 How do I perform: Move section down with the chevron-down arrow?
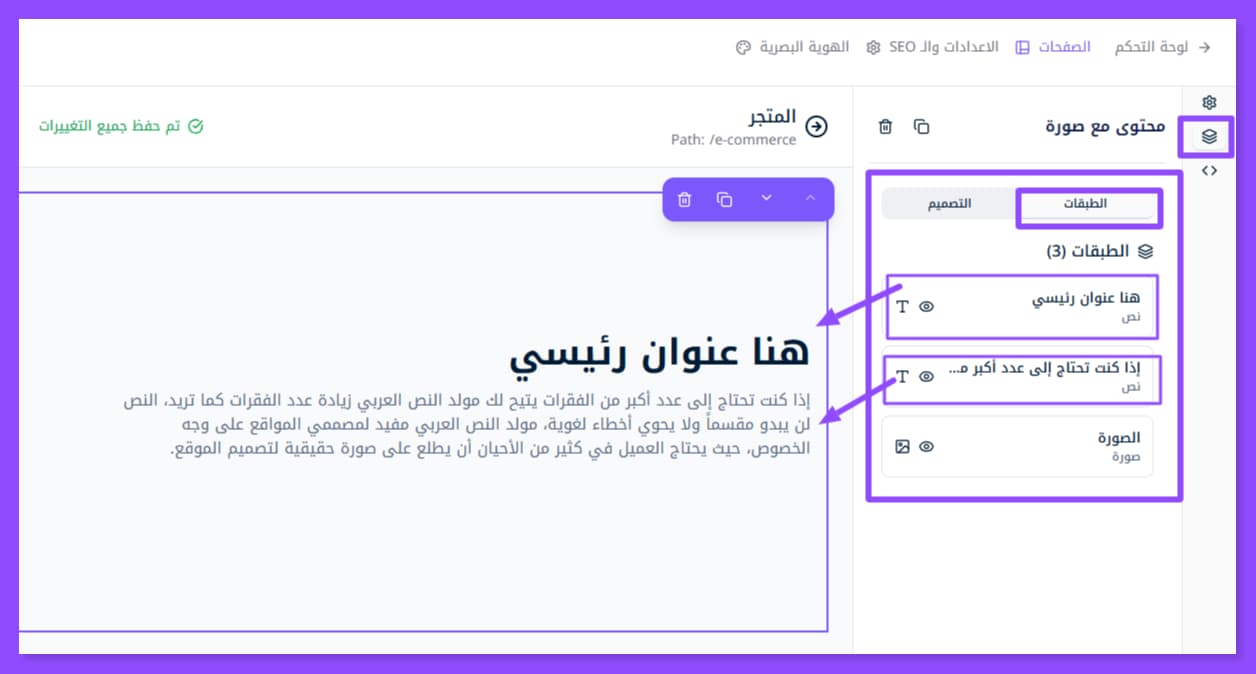point(767,198)
